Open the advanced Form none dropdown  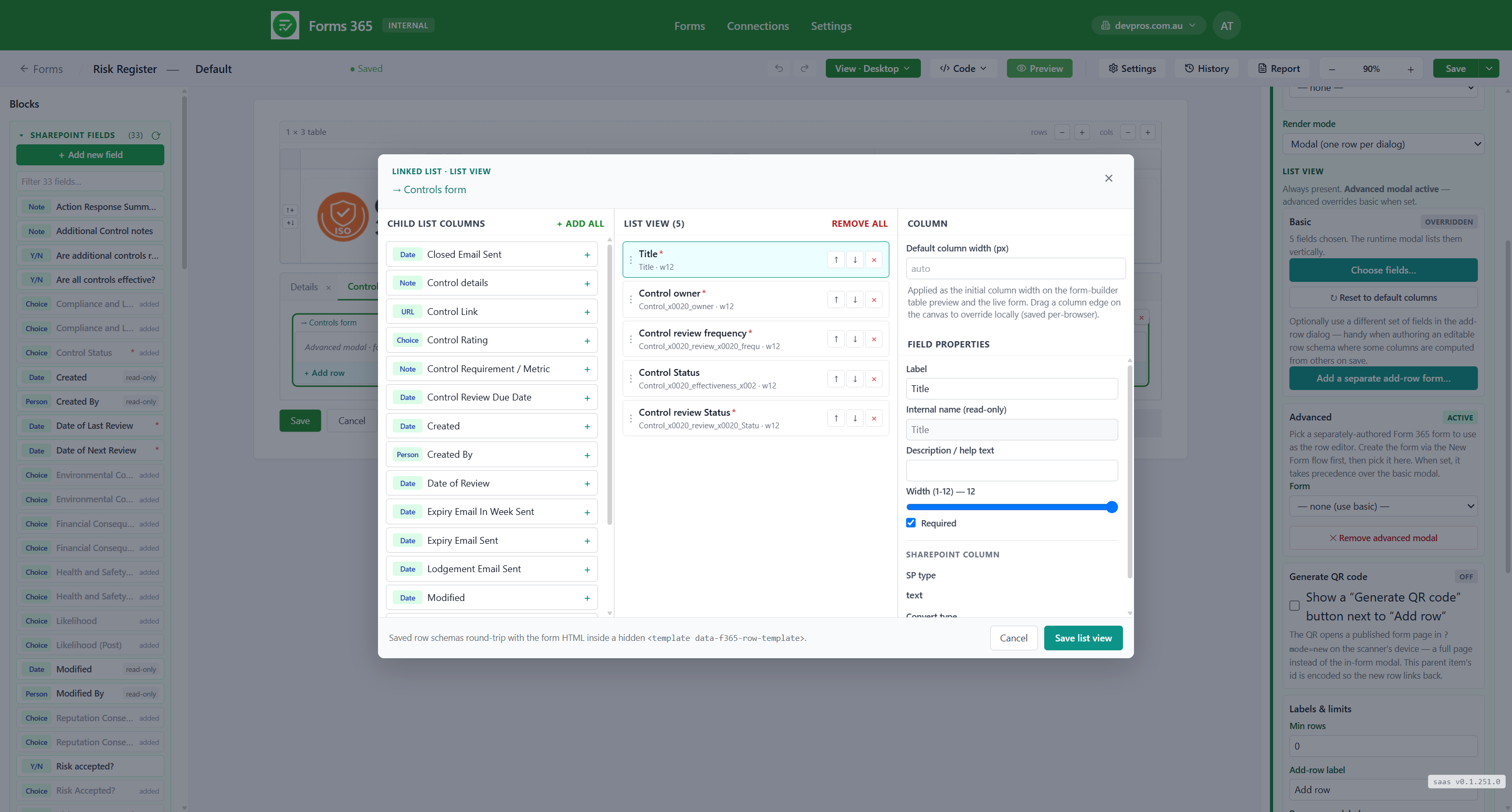pyautogui.click(x=1383, y=507)
